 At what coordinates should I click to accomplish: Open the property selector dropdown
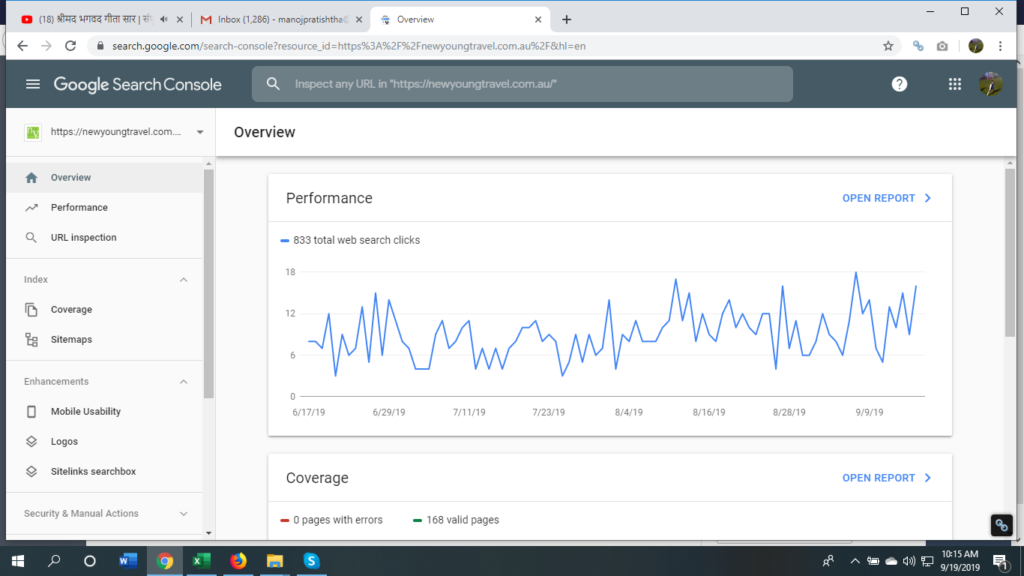click(200, 132)
